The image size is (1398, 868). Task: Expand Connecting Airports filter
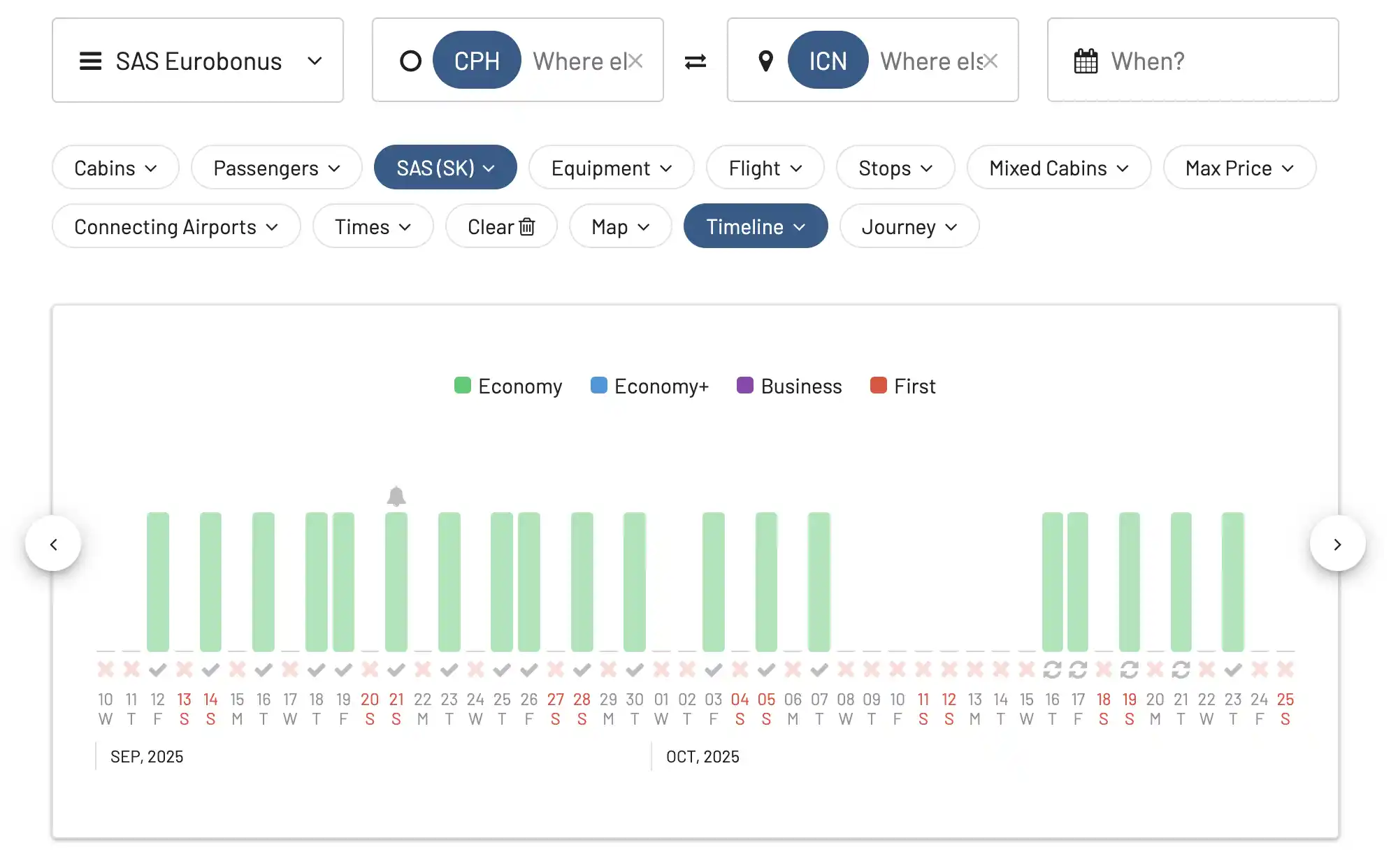pos(176,226)
